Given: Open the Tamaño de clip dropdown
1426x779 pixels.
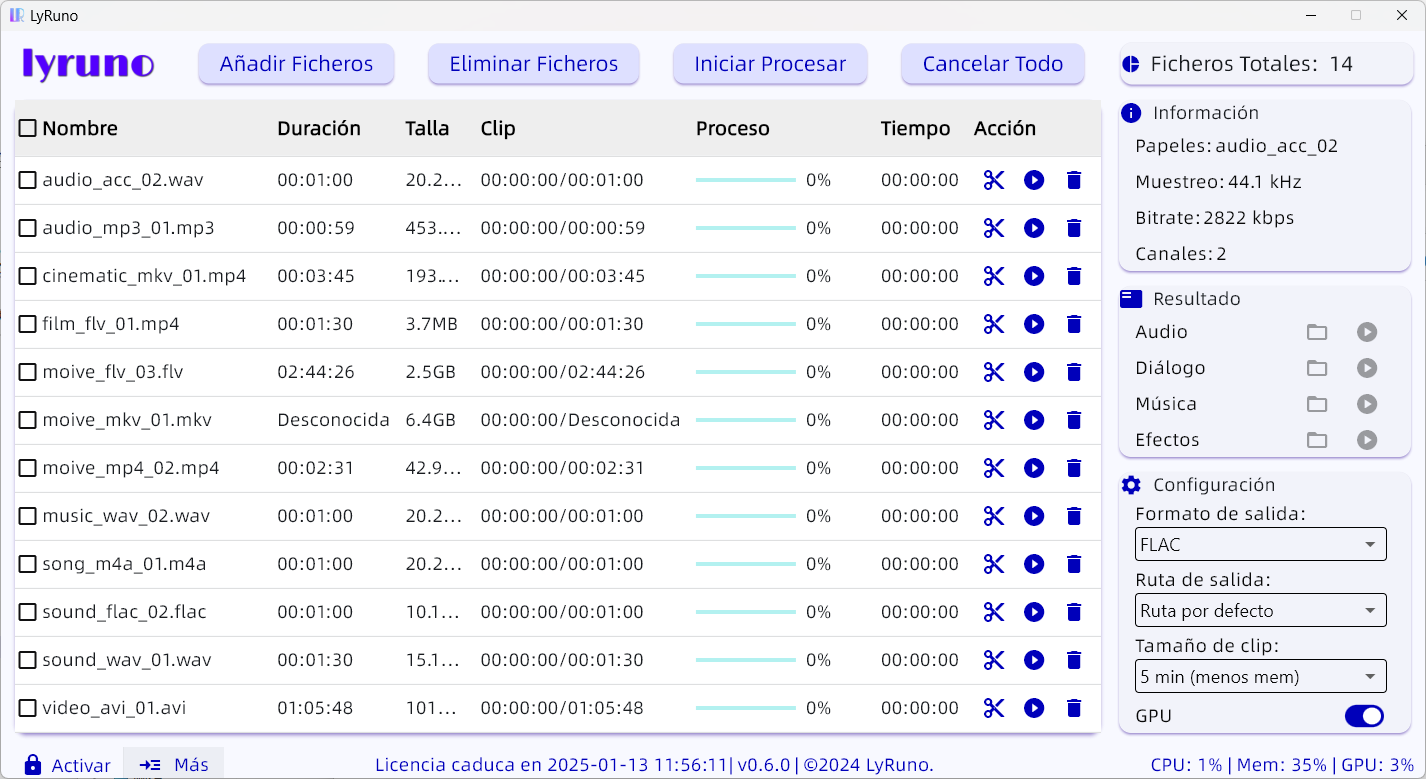Looking at the screenshot, I should tap(1260, 676).
